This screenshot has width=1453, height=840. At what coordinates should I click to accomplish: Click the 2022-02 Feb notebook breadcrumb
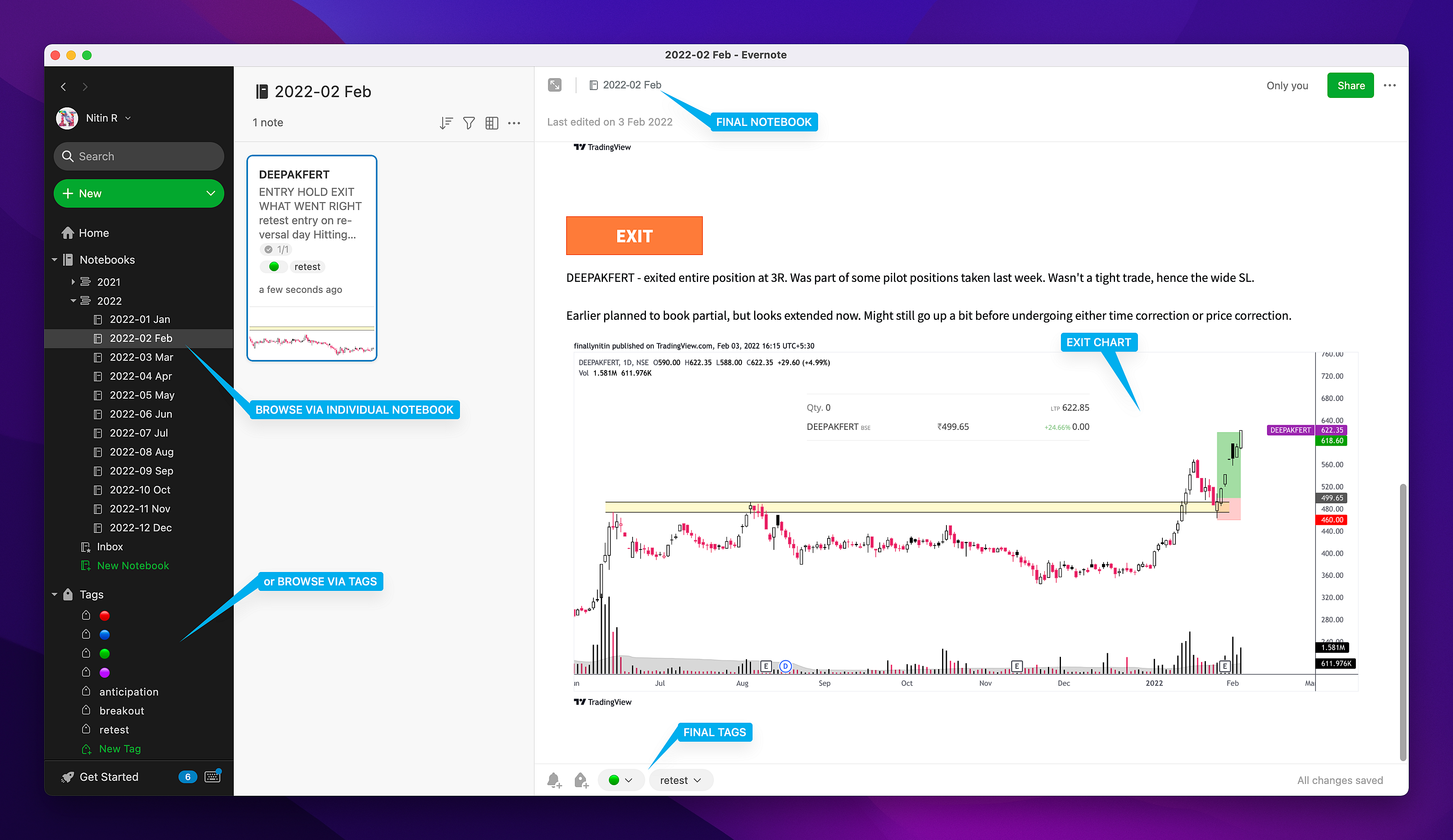625,85
